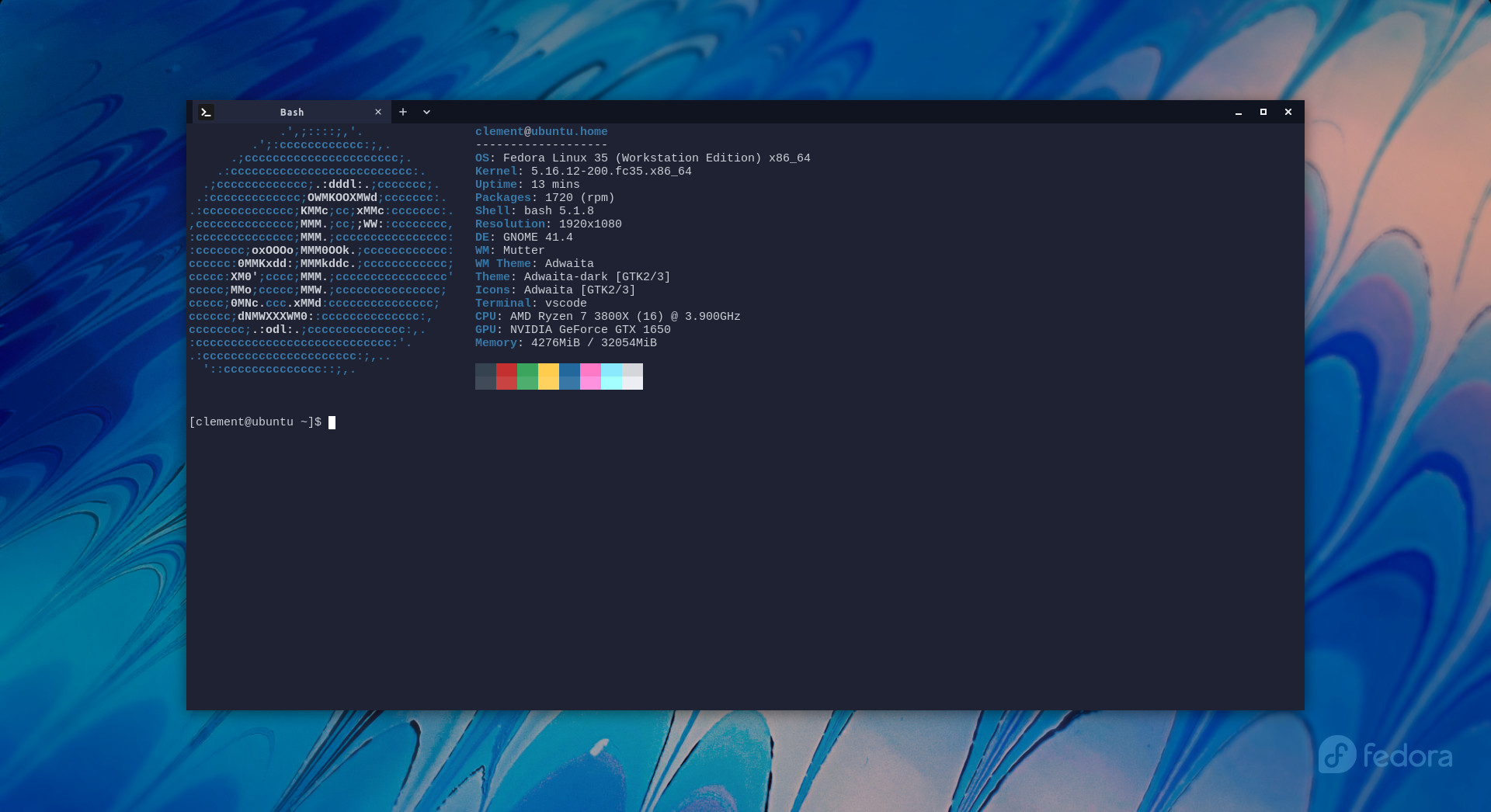1491x812 pixels.
Task: Expand the chevron dropdown next to plus
Action: point(426,112)
